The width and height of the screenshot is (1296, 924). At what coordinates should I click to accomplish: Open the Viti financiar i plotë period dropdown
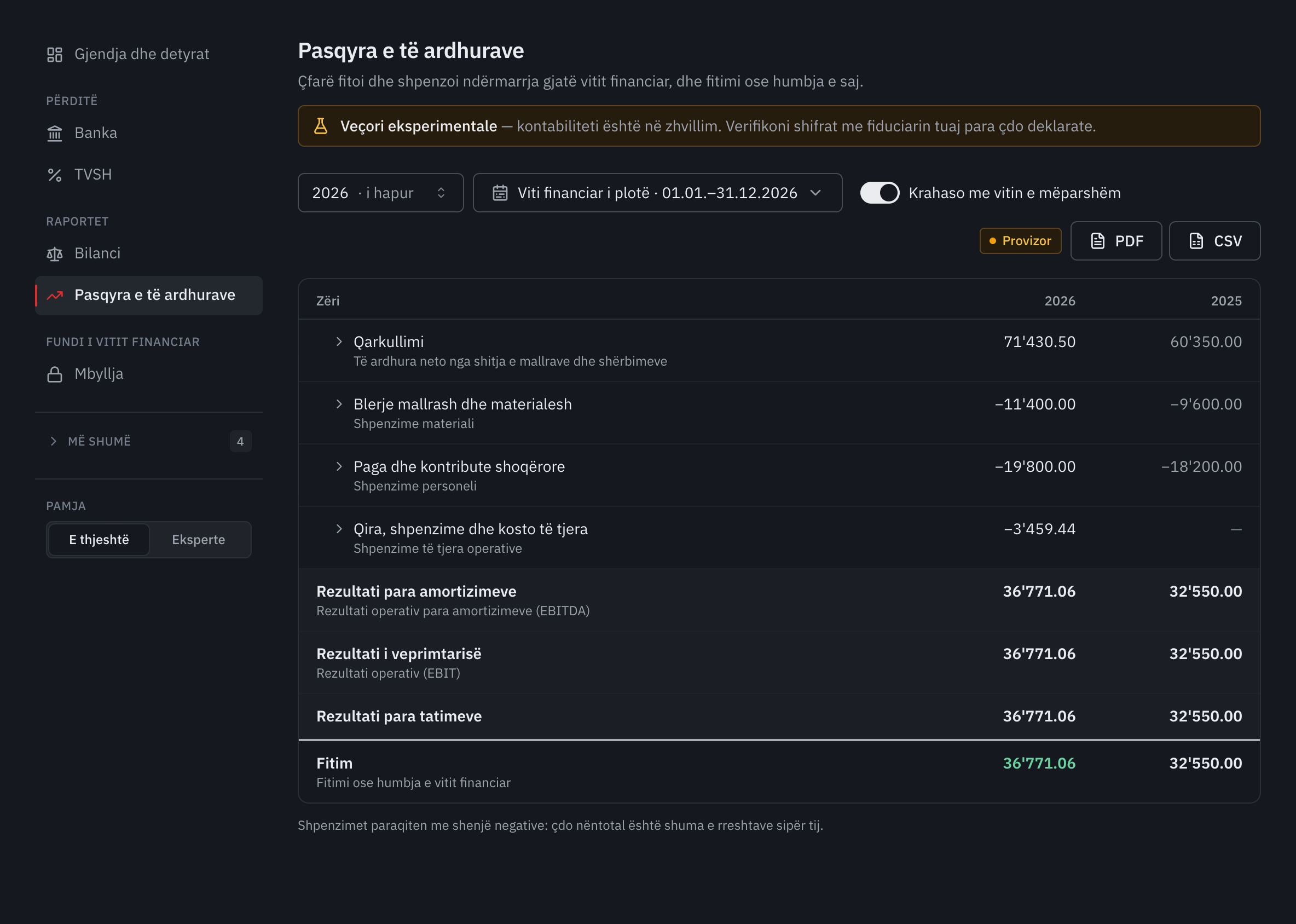tap(658, 193)
